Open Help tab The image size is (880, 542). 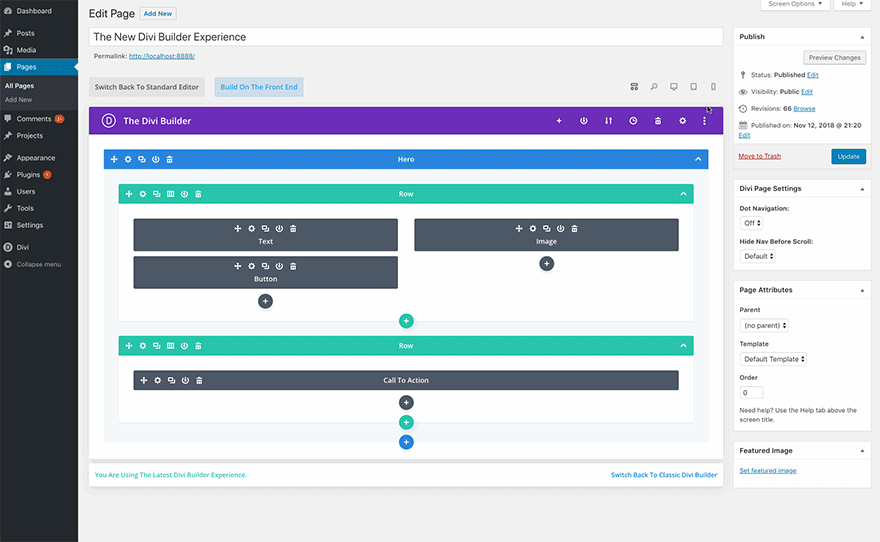click(x=852, y=4)
